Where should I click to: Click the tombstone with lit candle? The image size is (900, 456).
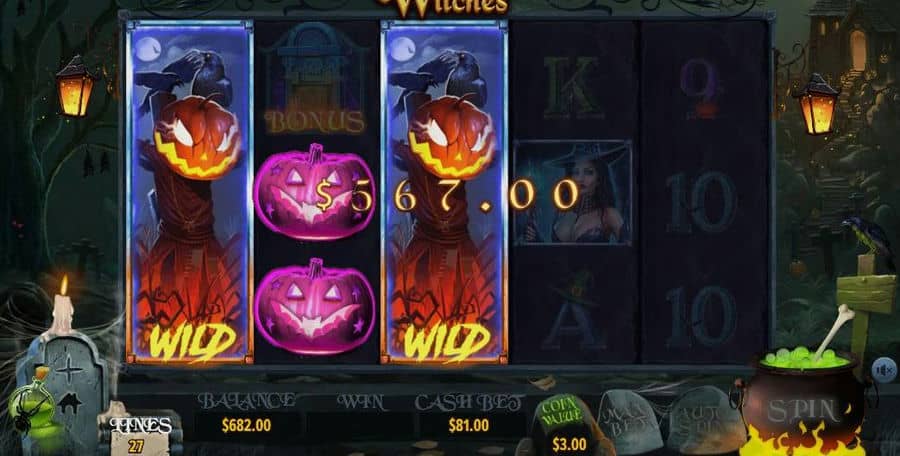click(x=60, y=368)
